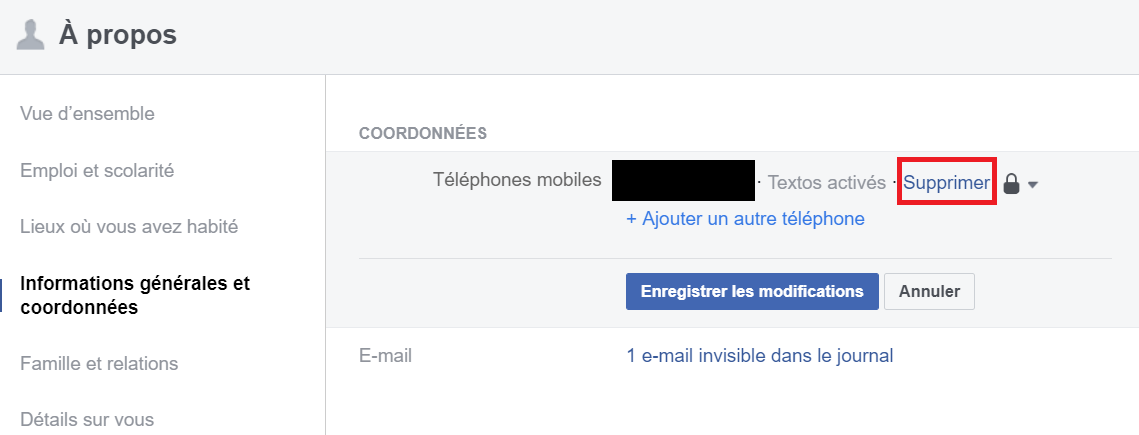Click the Annuler button
This screenshot has height=435, width=1139.
click(x=929, y=291)
